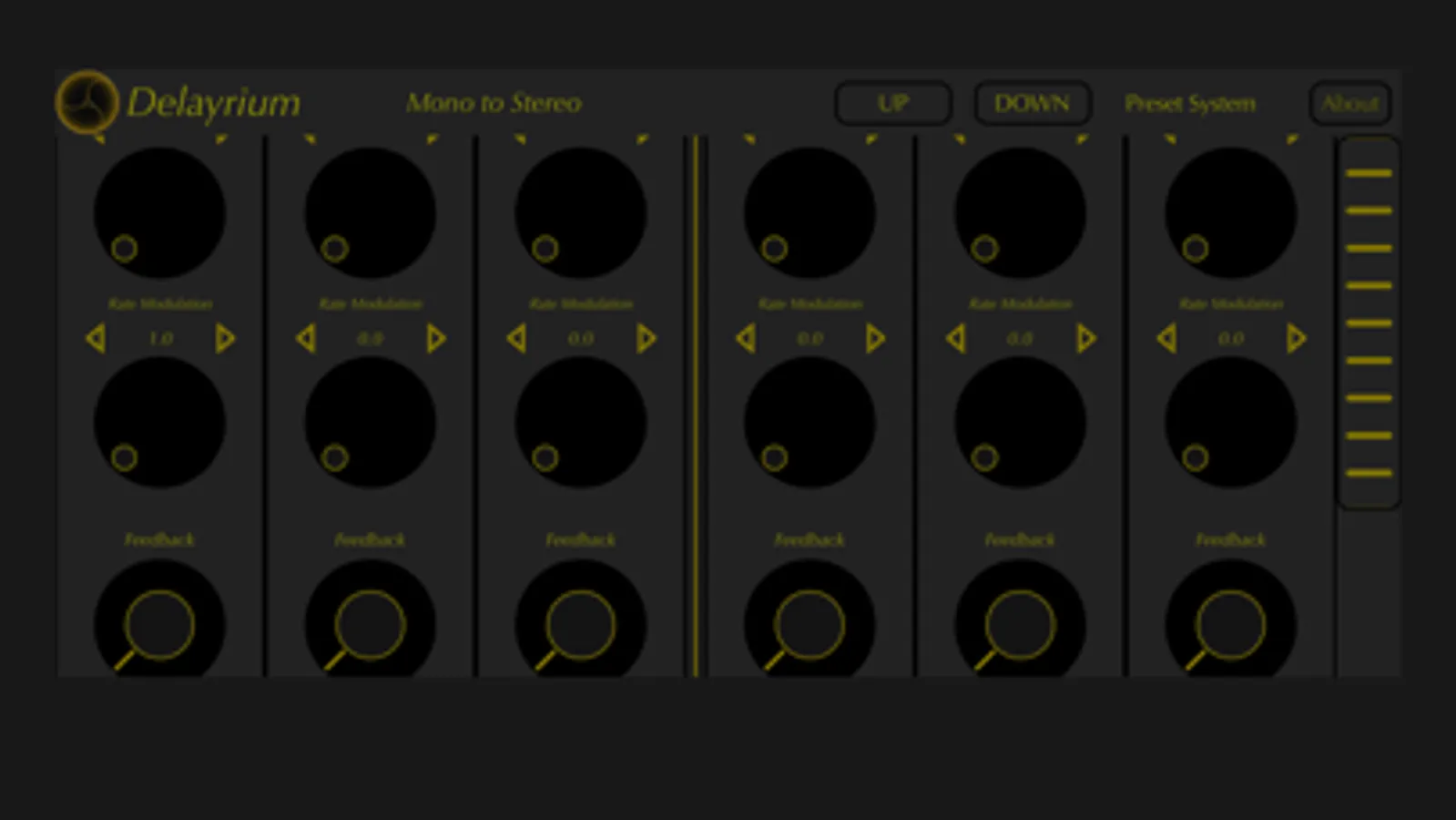Select the fifth preset slot line
Screen dimensions: 1456x820
1369,323
